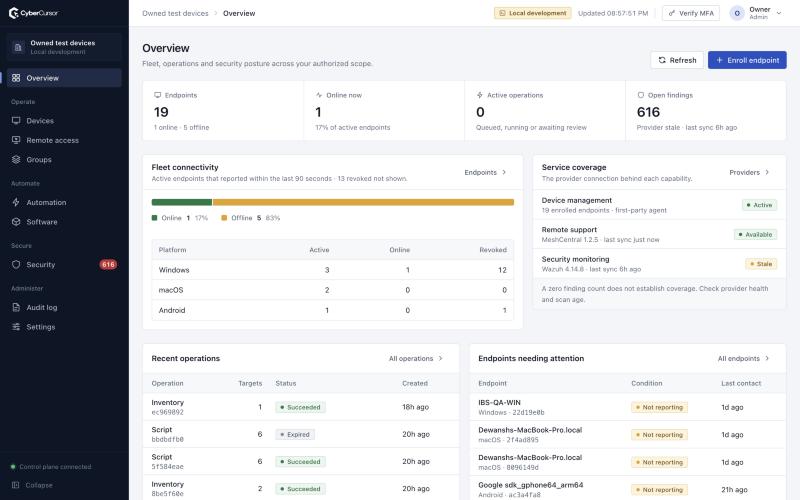Click the CyberCursor logo icon
This screenshot has width=800, height=500.
tap(14, 13)
